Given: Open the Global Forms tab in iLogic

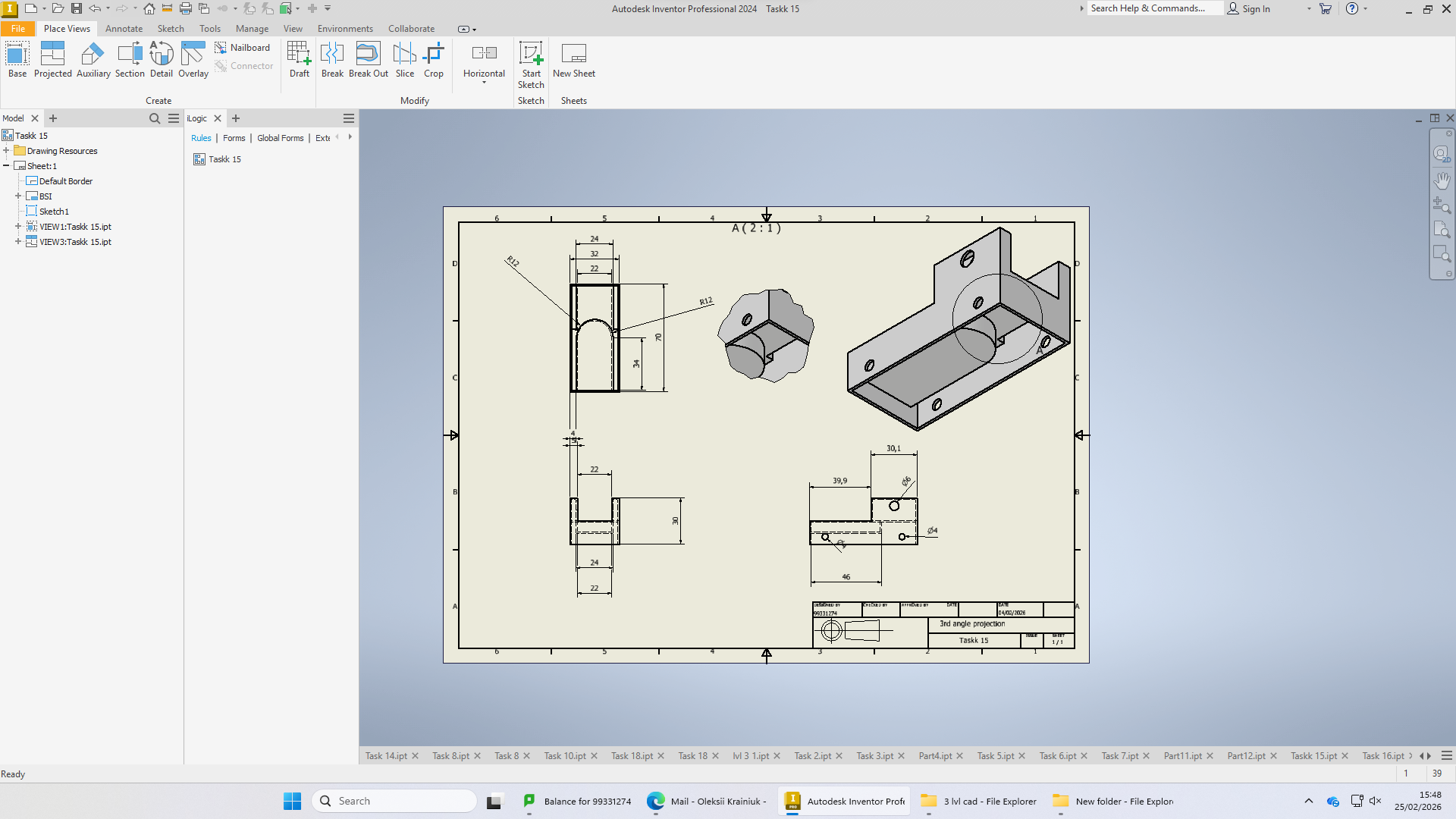Looking at the screenshot, I should (280, 138).
